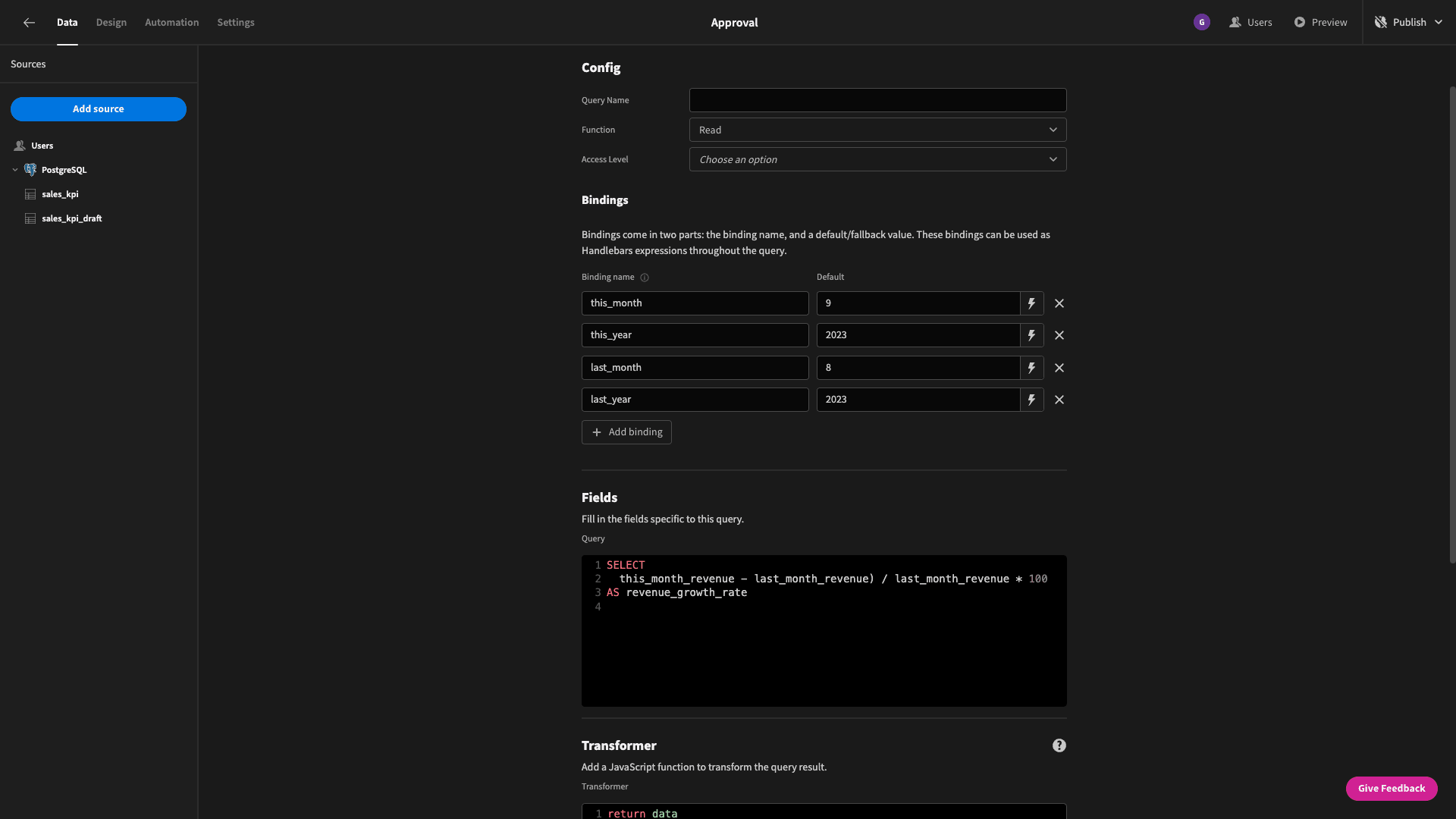This screenshot has height=819, width=1456.
Task: Click the this_month binding name field
Action: pyautogui.click(x=695, y=303)
